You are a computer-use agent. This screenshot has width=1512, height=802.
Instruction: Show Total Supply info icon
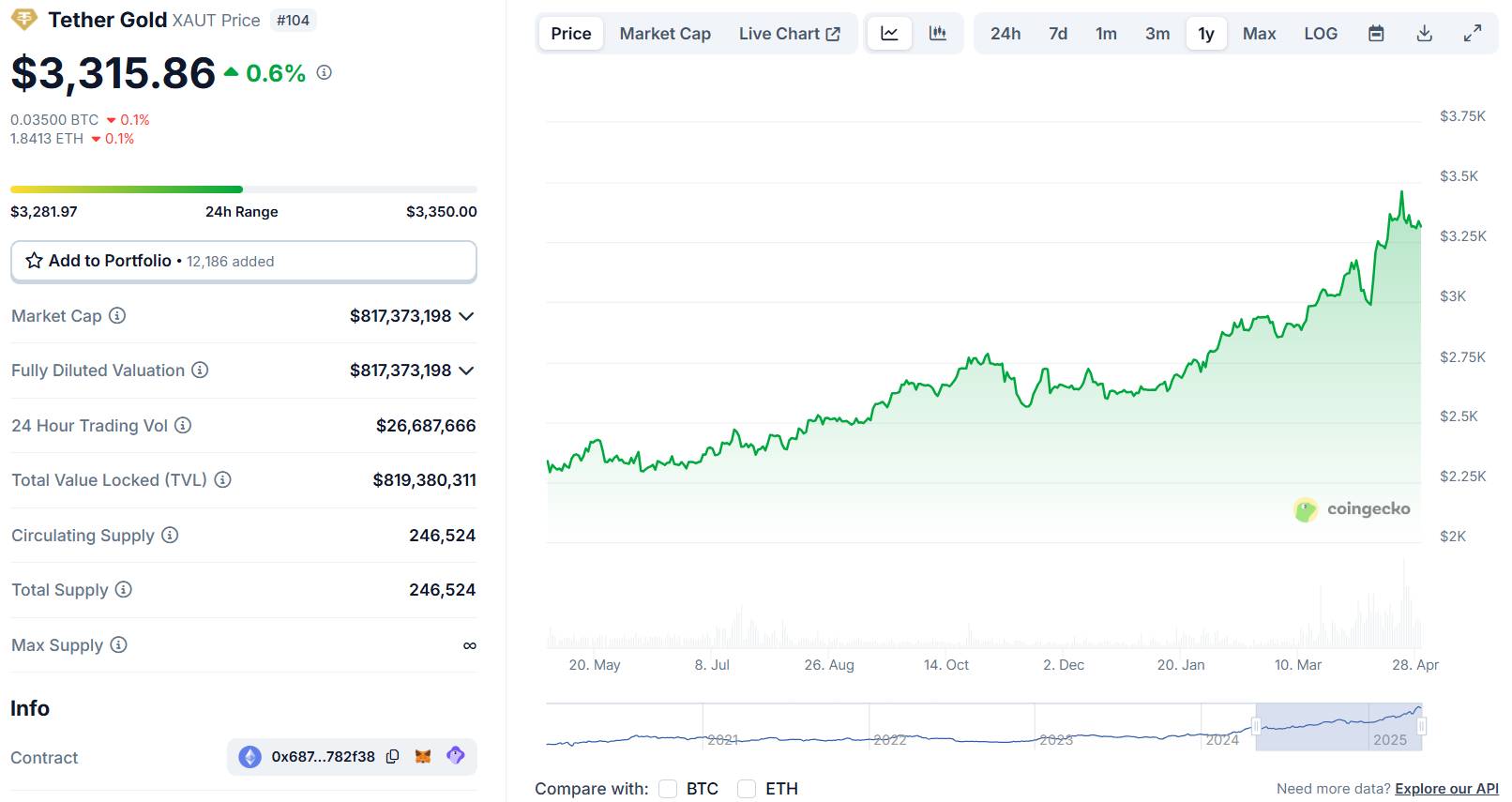coord(124,590)
